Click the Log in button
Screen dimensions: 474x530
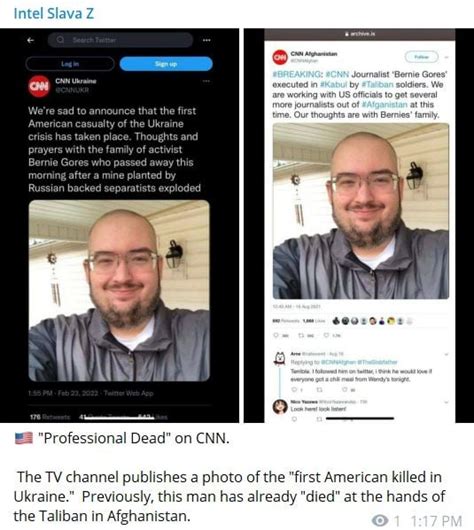click(x=70, y=64)
